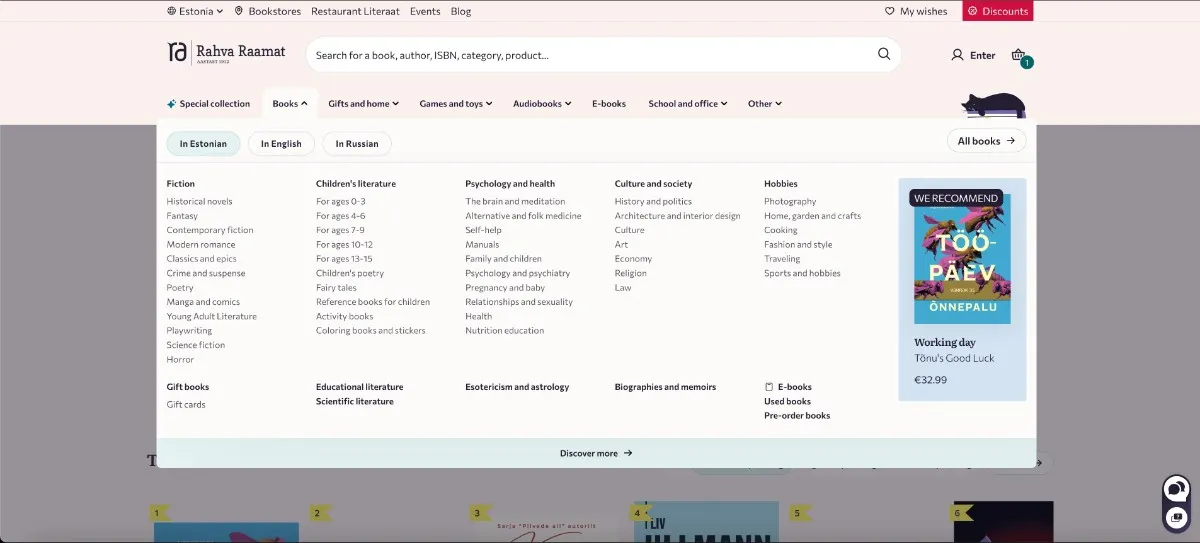Open My wishes heart link
Viewport: 1200px width, 543px height.
pyautogui.click(x=916, y=11)
